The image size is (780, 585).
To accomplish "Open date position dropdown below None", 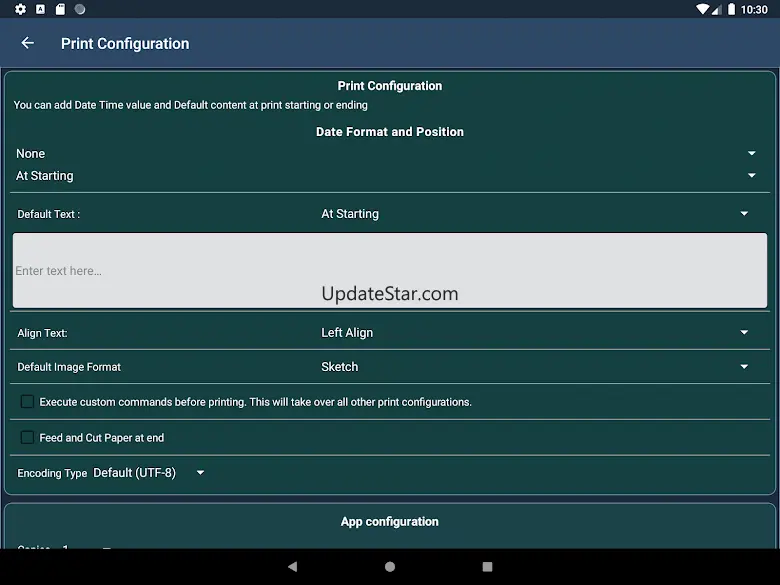I will coord(386,176).
